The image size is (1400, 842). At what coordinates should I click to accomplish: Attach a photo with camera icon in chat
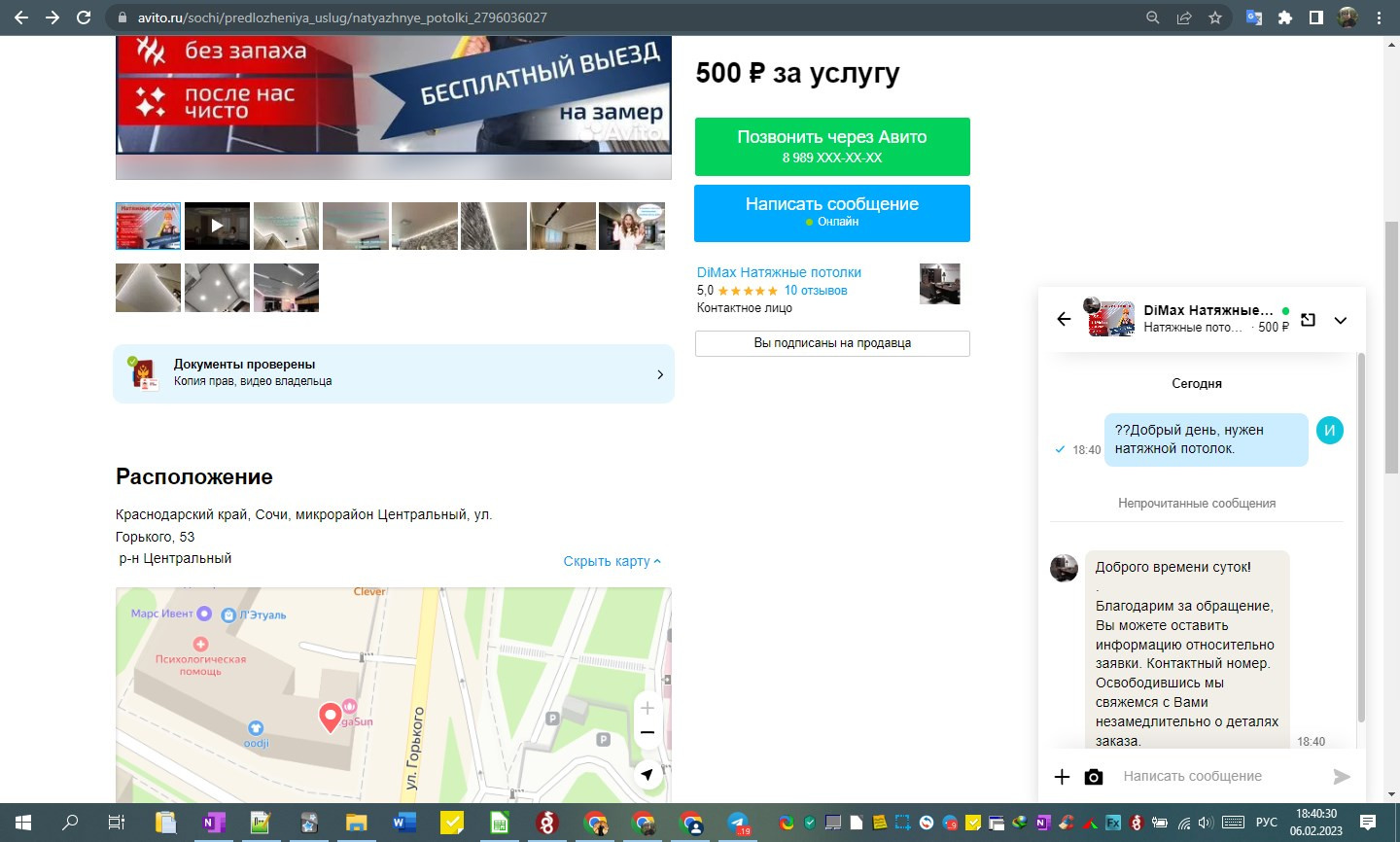coord(1094,776)
